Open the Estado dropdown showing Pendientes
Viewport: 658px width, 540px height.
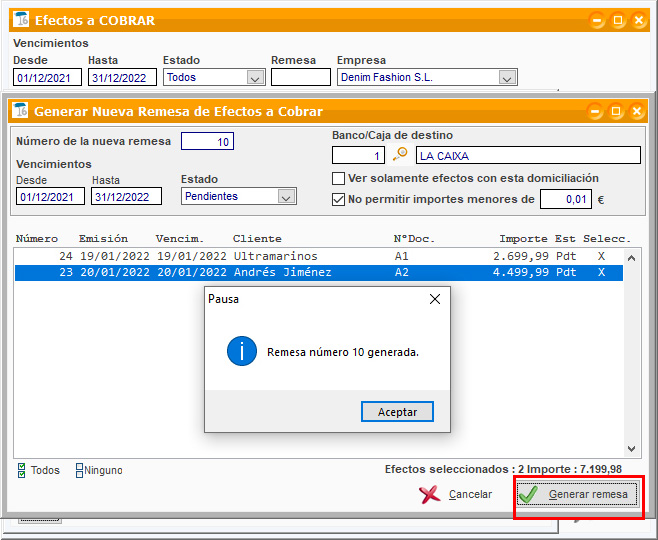coord(286,197)
